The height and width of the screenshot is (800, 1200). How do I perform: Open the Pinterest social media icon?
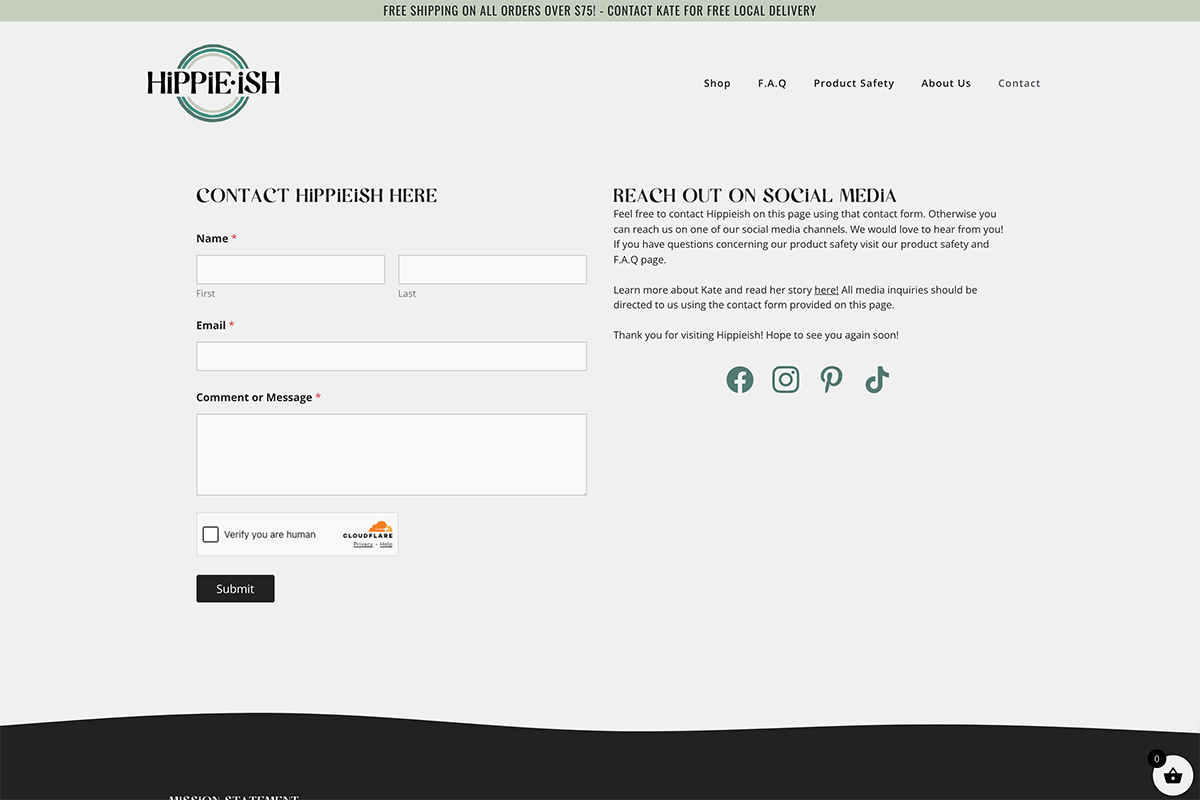(x=831, y=380)
